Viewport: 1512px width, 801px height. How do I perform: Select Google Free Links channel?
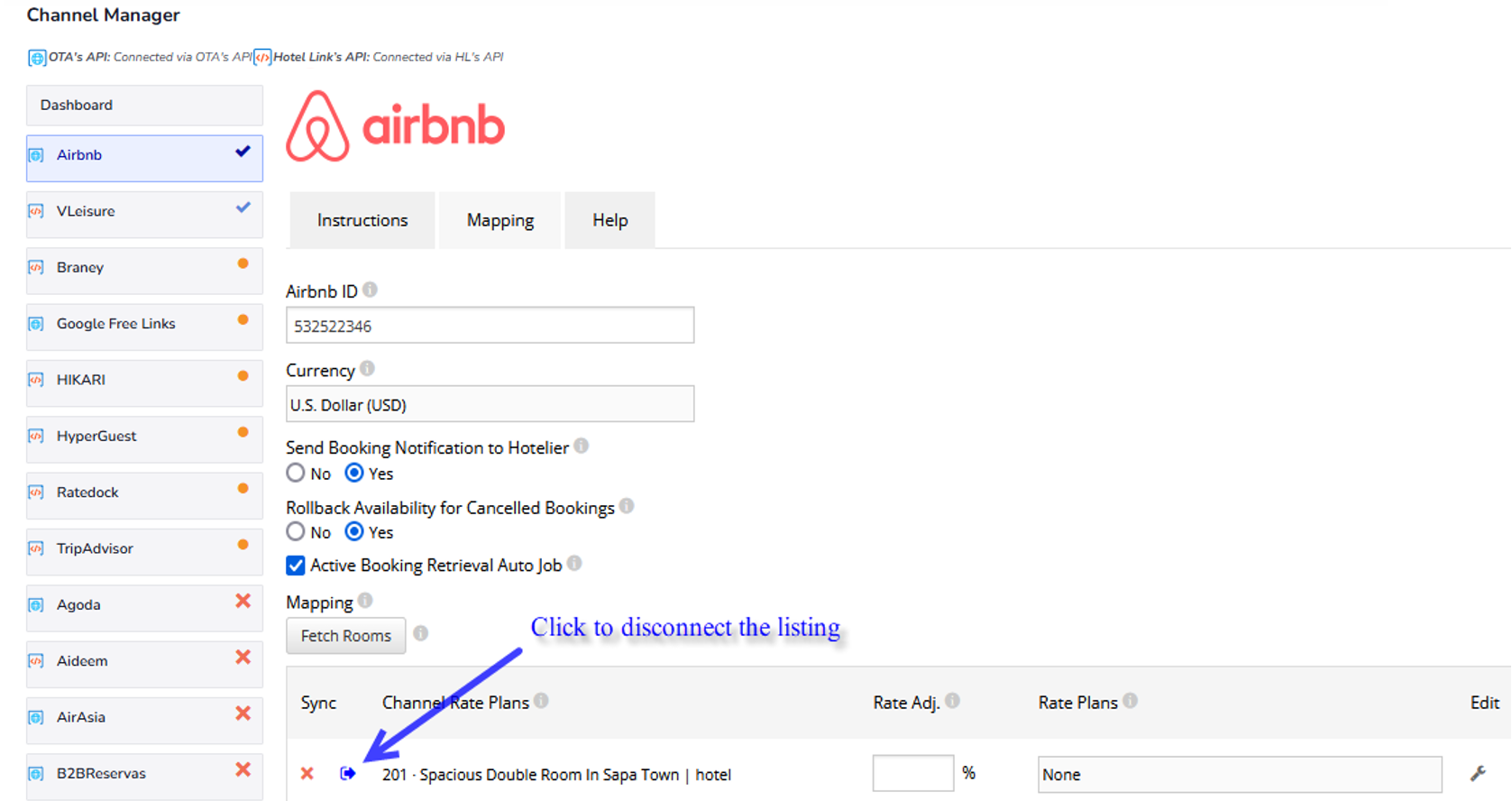(x=144, y=327)
